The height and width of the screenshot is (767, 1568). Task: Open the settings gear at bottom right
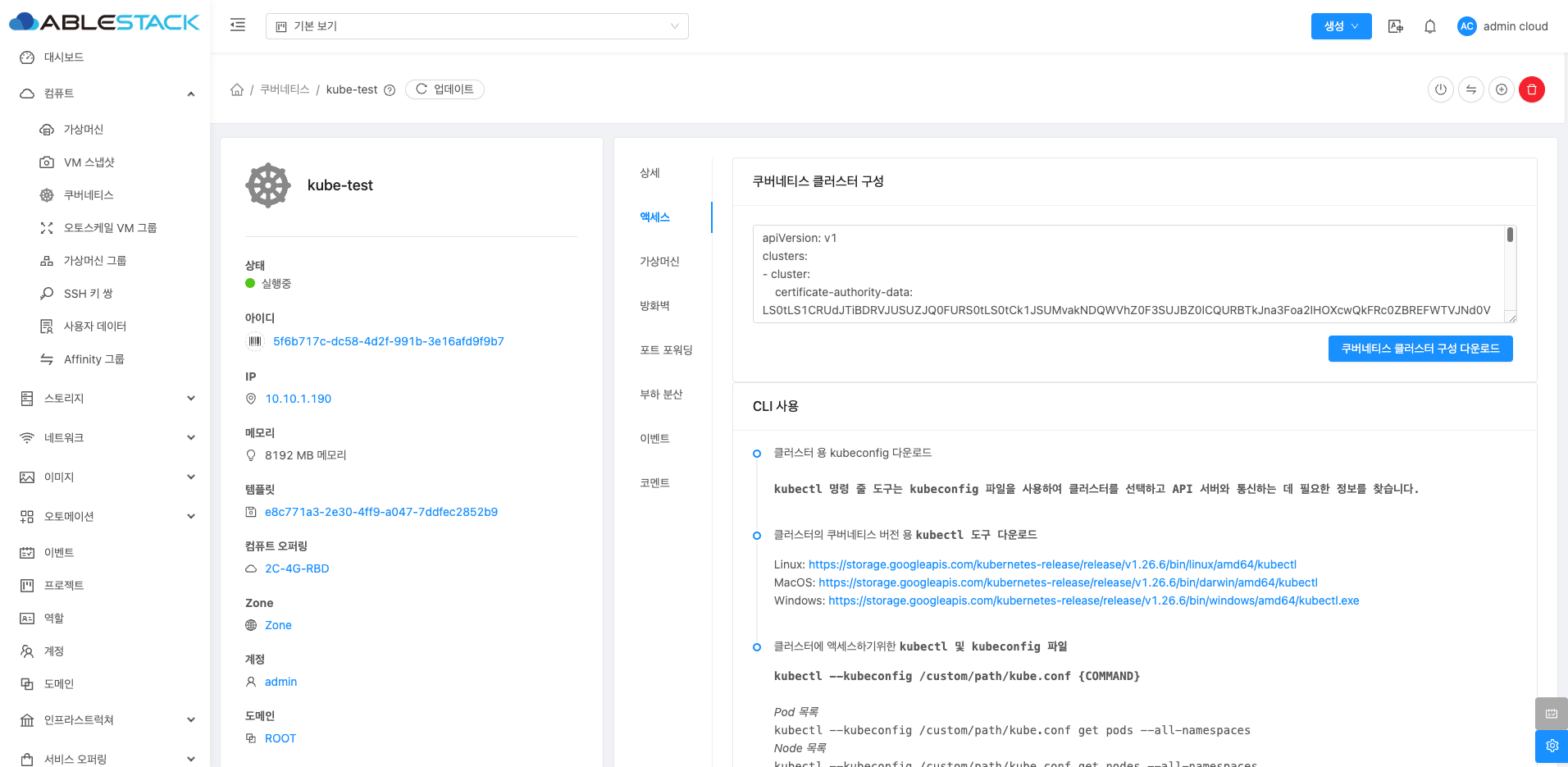point(1551,746)
